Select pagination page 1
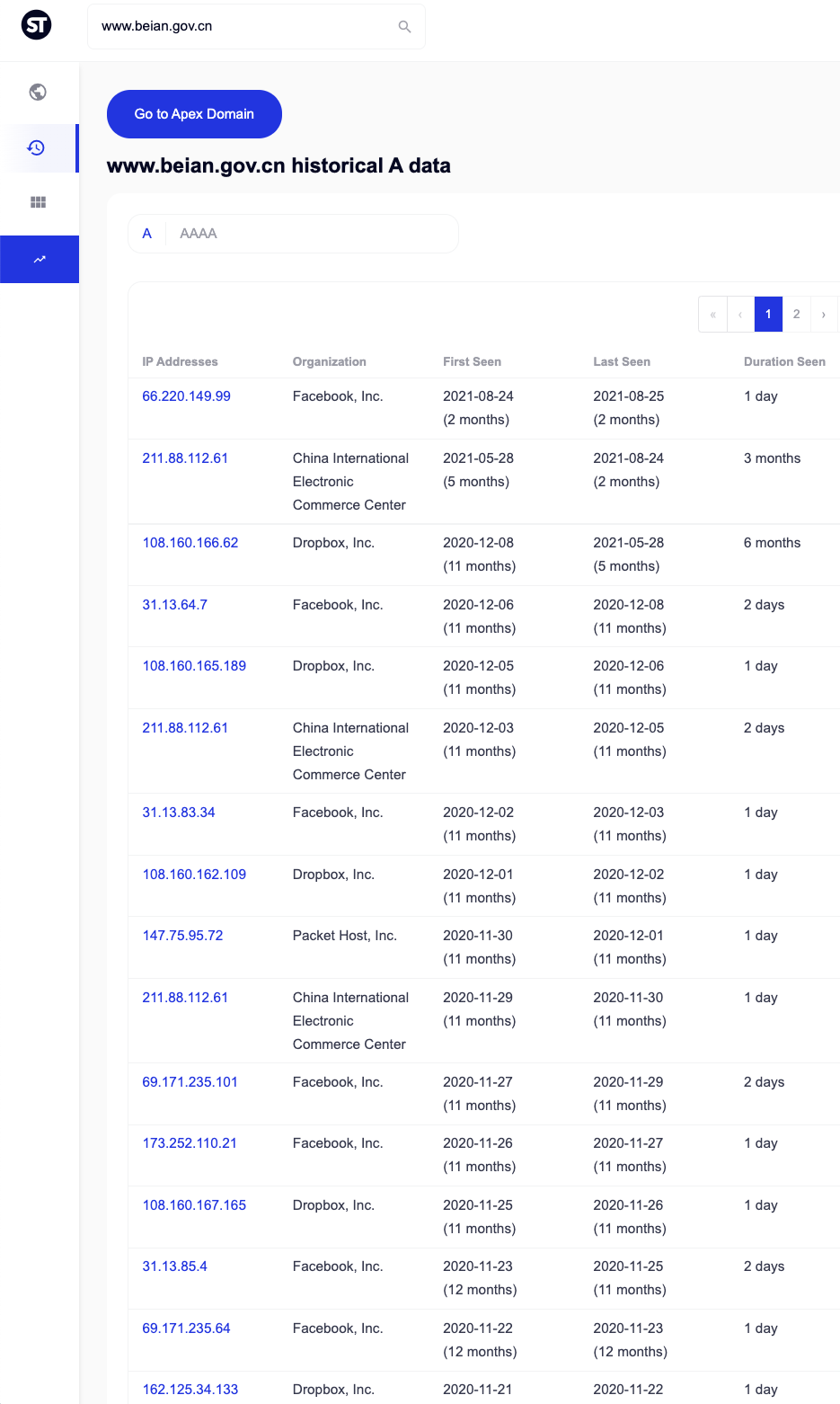 pyautogui.click(x=768, y=315)
